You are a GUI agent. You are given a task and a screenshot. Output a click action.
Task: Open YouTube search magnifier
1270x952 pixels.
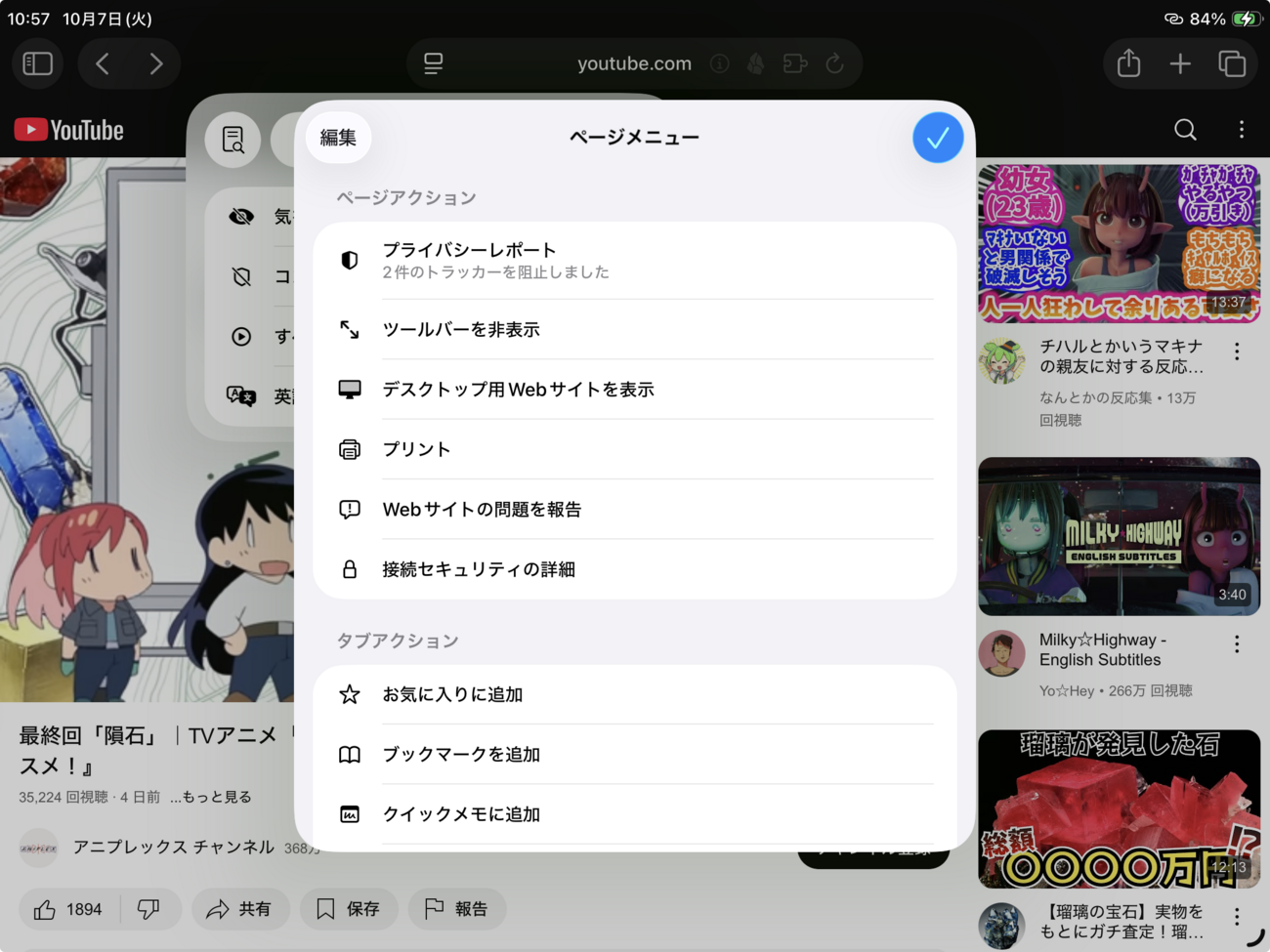click(x=1185, y=130)
